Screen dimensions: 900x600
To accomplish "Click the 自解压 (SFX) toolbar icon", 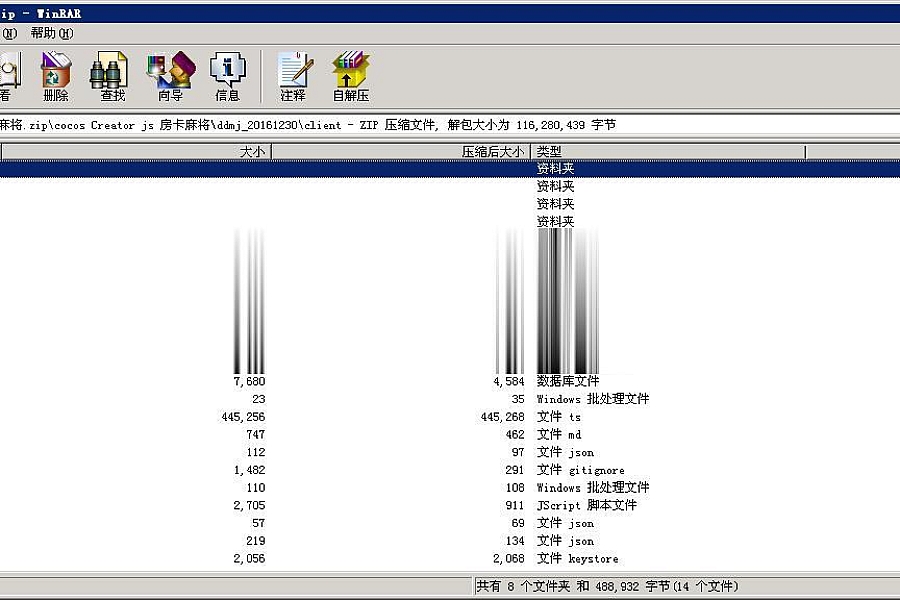I will pos(351,76).
